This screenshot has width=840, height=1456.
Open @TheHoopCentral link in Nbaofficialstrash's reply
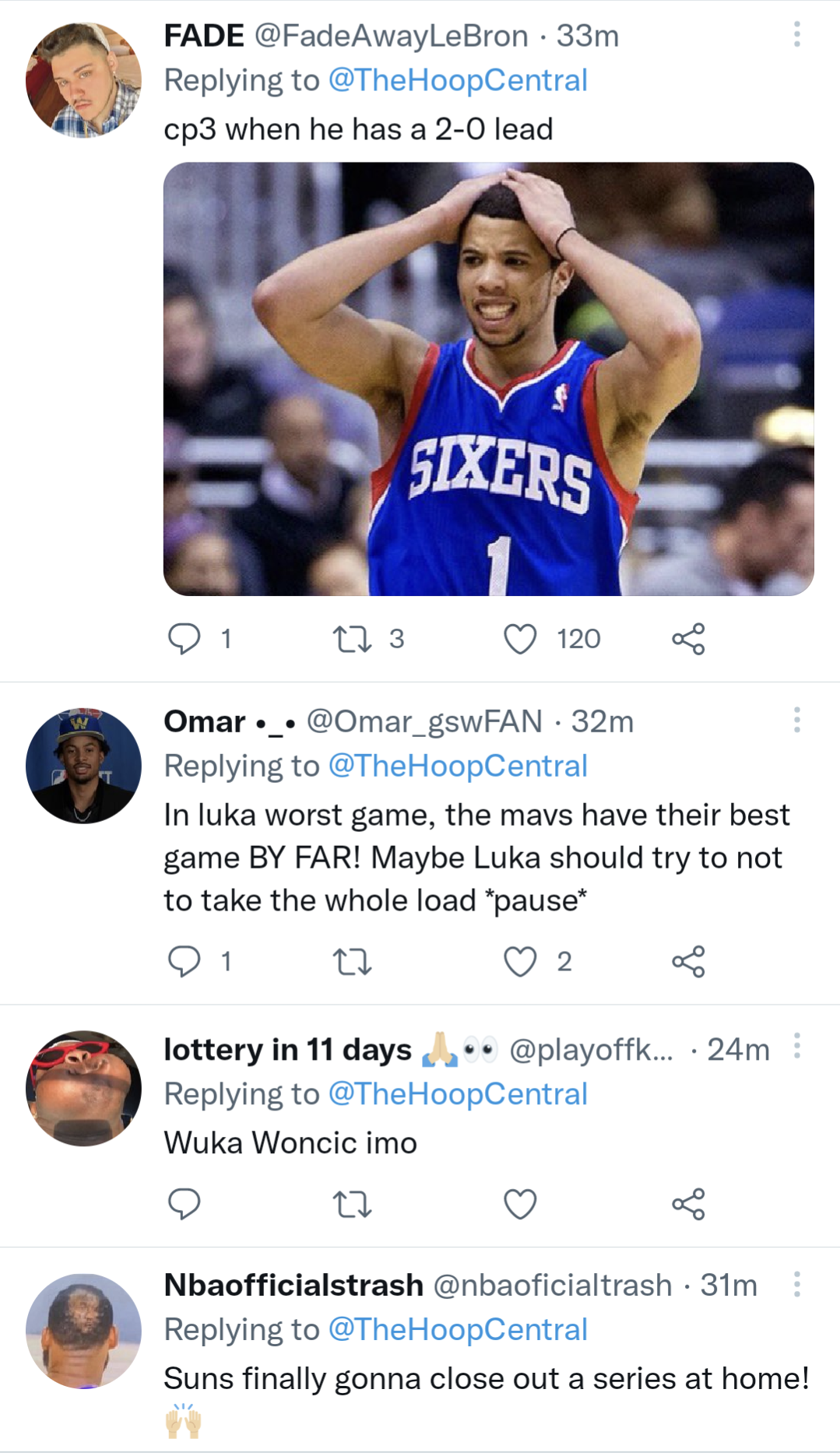(458, 1329)
